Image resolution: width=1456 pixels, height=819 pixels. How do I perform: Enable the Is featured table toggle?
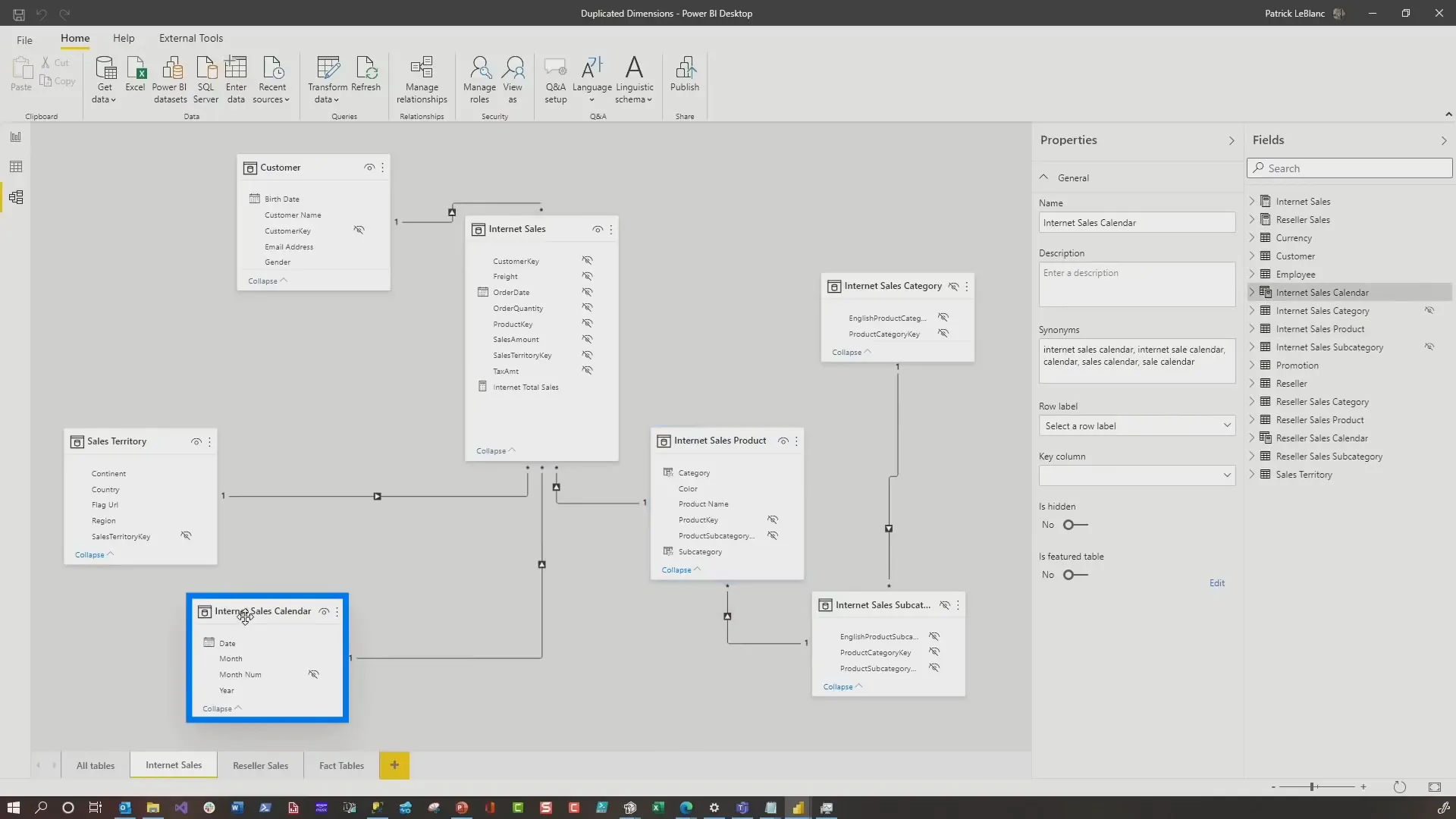click(x=1076, y=575)
